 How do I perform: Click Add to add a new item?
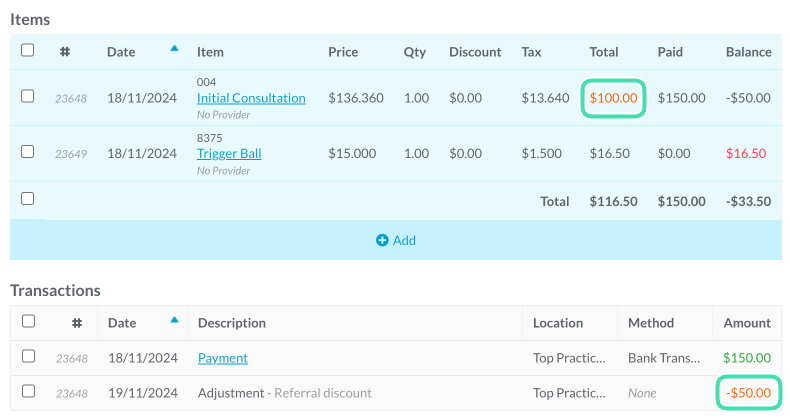pos(396,240)
